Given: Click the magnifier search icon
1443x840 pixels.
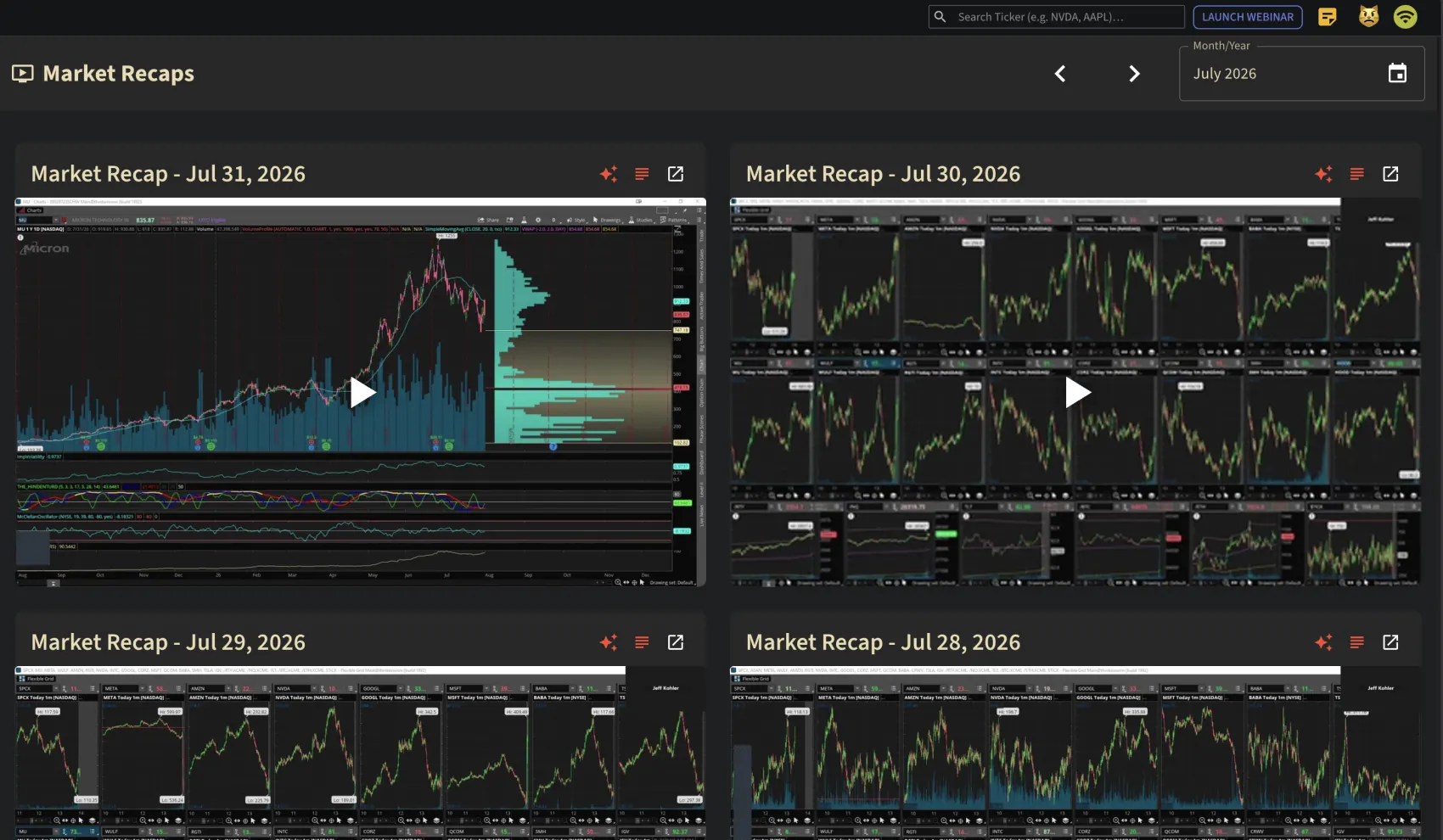Looking at the screenshot, I should pyautogui.click(x=940, y=17).
